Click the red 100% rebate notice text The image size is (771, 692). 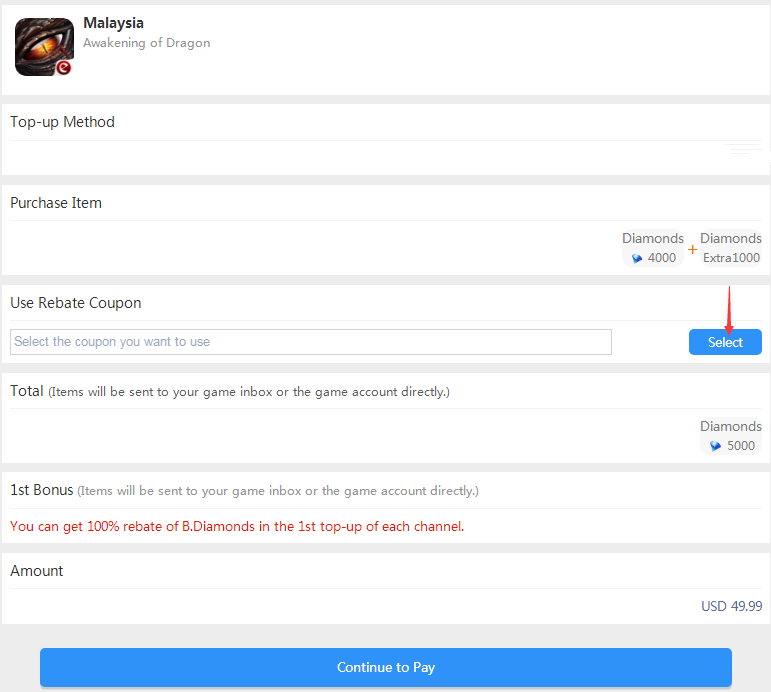[237, 526]
